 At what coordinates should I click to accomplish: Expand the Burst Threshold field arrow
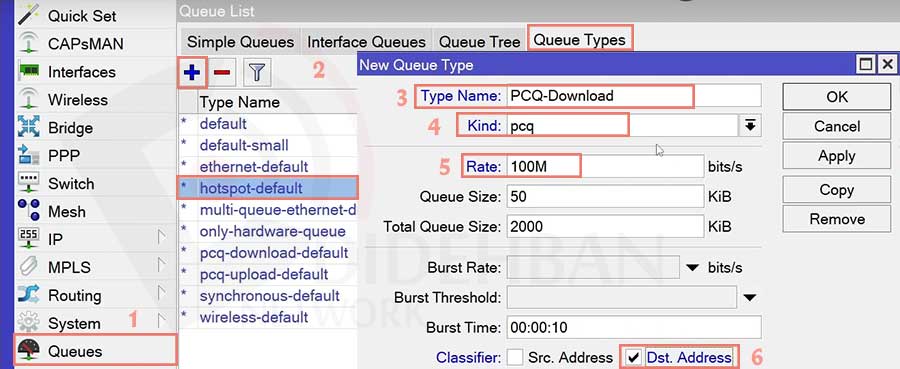coord(750,297)
